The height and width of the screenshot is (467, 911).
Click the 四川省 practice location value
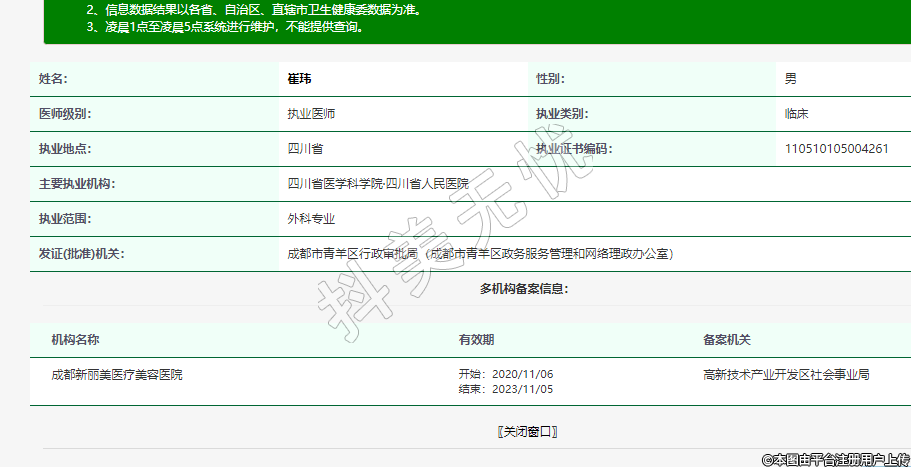tap(305, 149)
